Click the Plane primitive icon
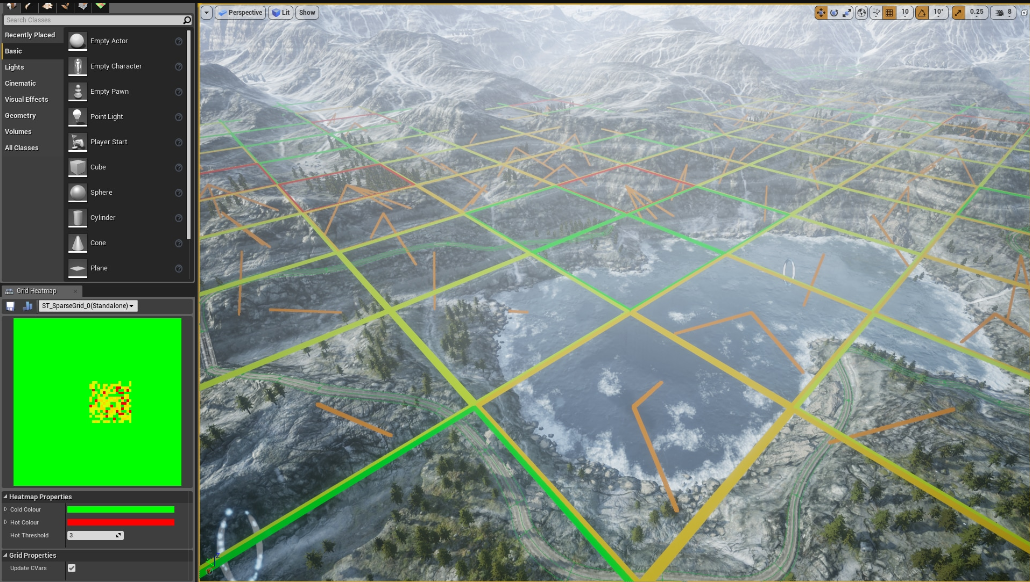Screen dimensions: 1030x582 point(78,268)
